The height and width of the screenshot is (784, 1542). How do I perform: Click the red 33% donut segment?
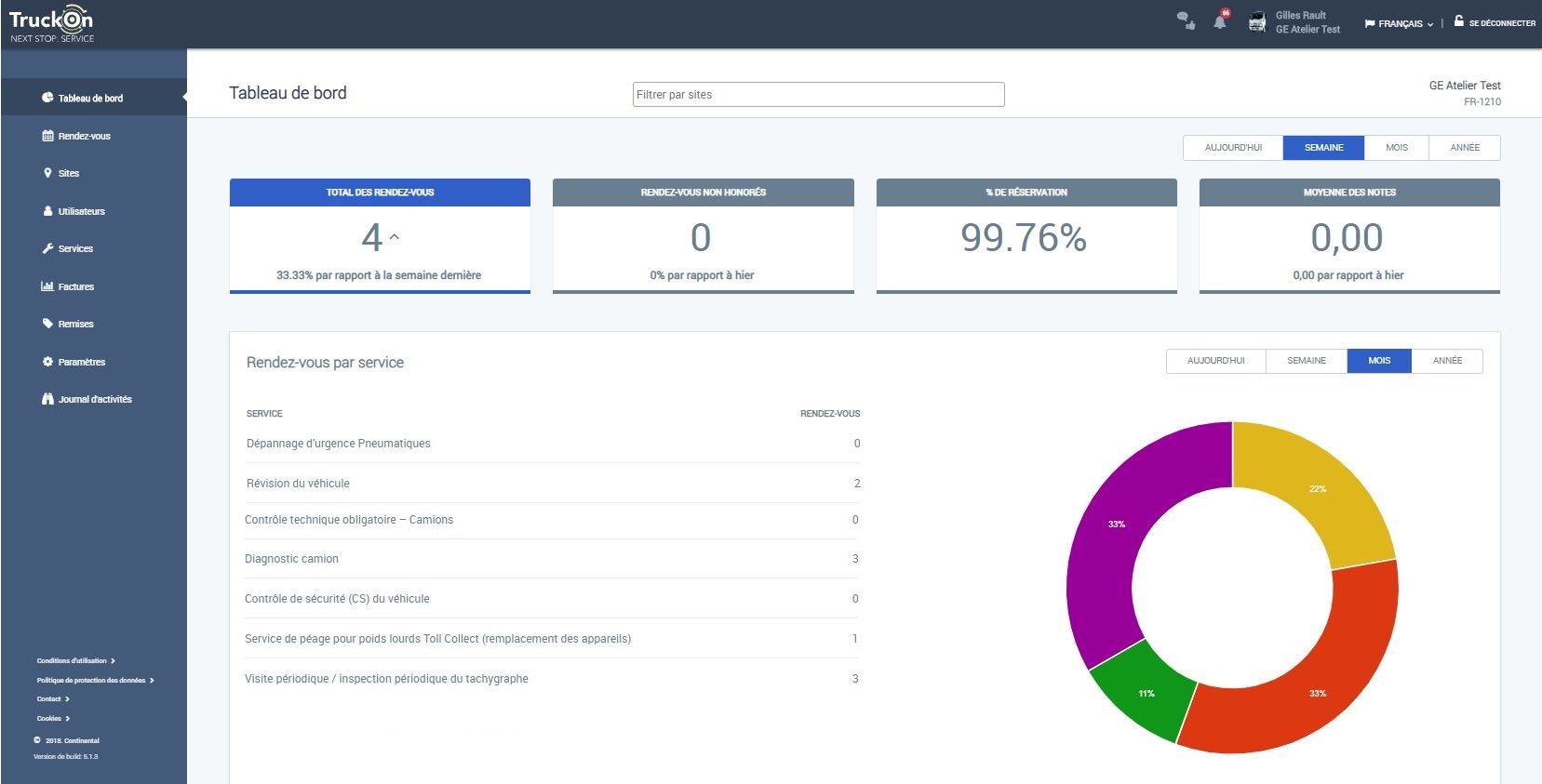(1318, 693)
